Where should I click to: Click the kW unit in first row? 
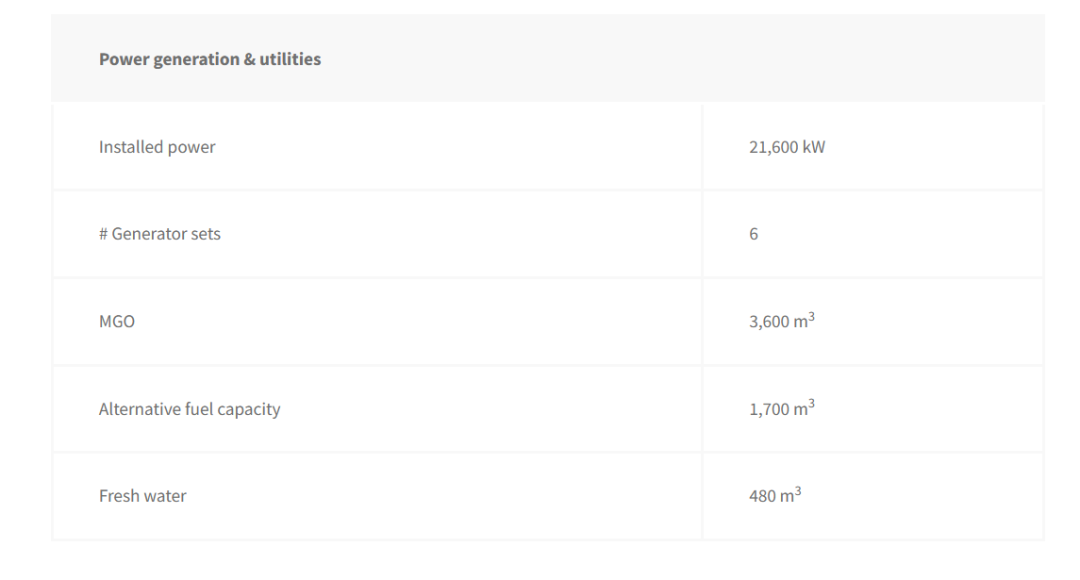pyautogui.click(x=813, y=147)
